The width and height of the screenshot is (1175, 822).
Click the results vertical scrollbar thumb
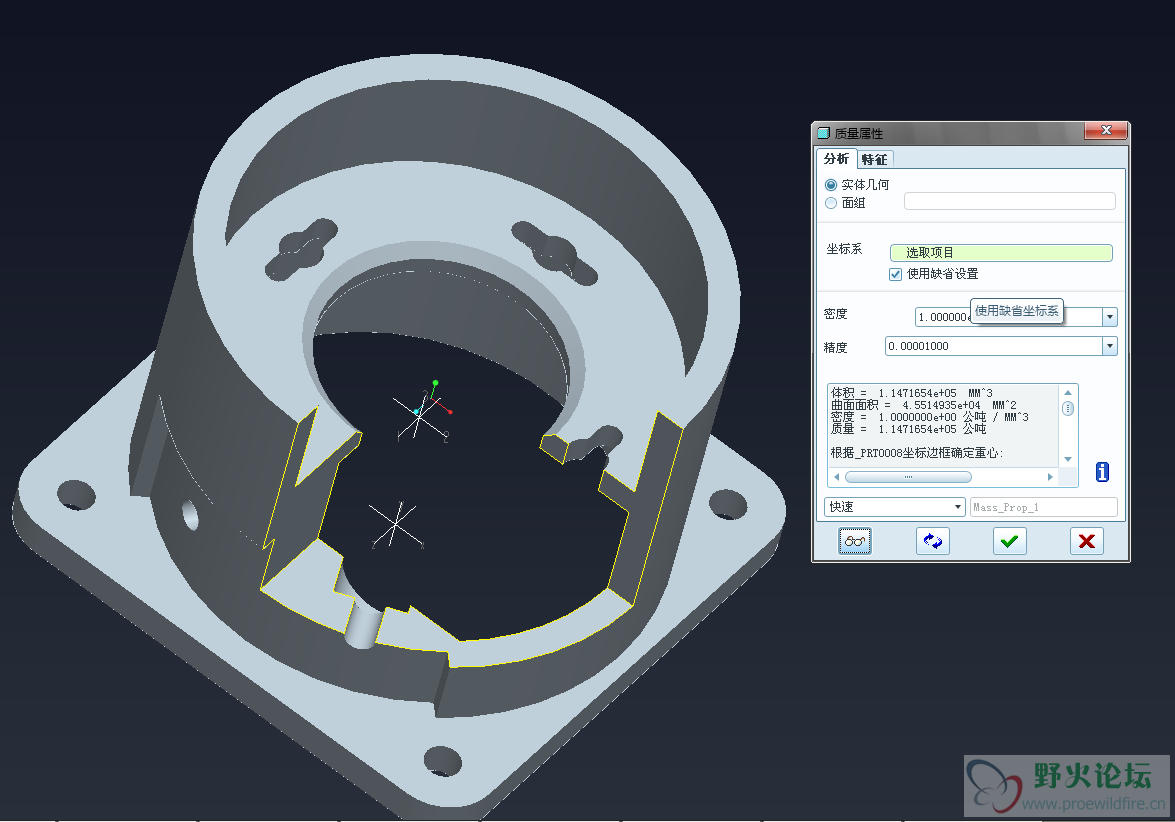coord(1068,408)
